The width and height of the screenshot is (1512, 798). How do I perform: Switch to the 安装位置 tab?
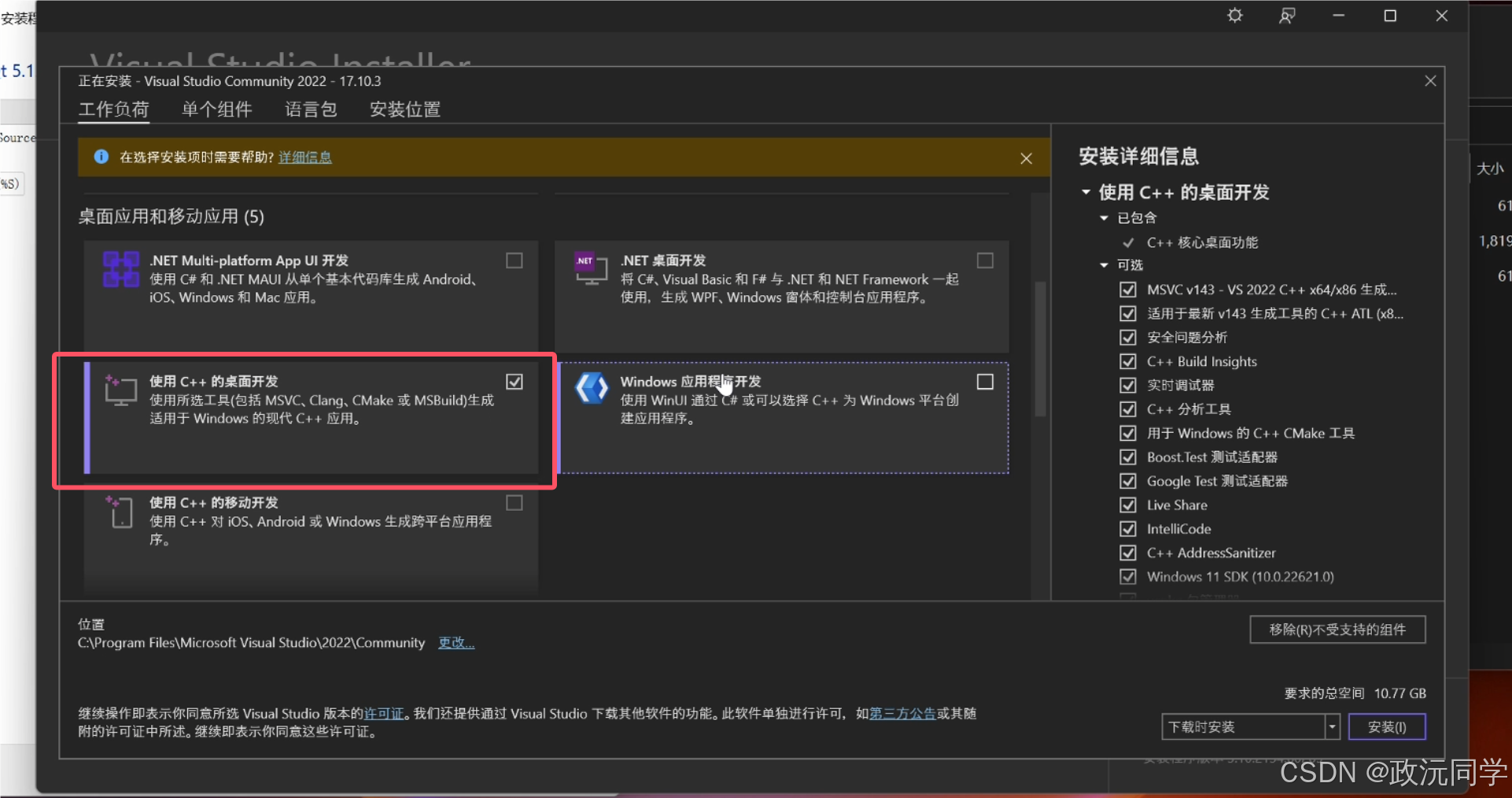(x=405, y=109)
